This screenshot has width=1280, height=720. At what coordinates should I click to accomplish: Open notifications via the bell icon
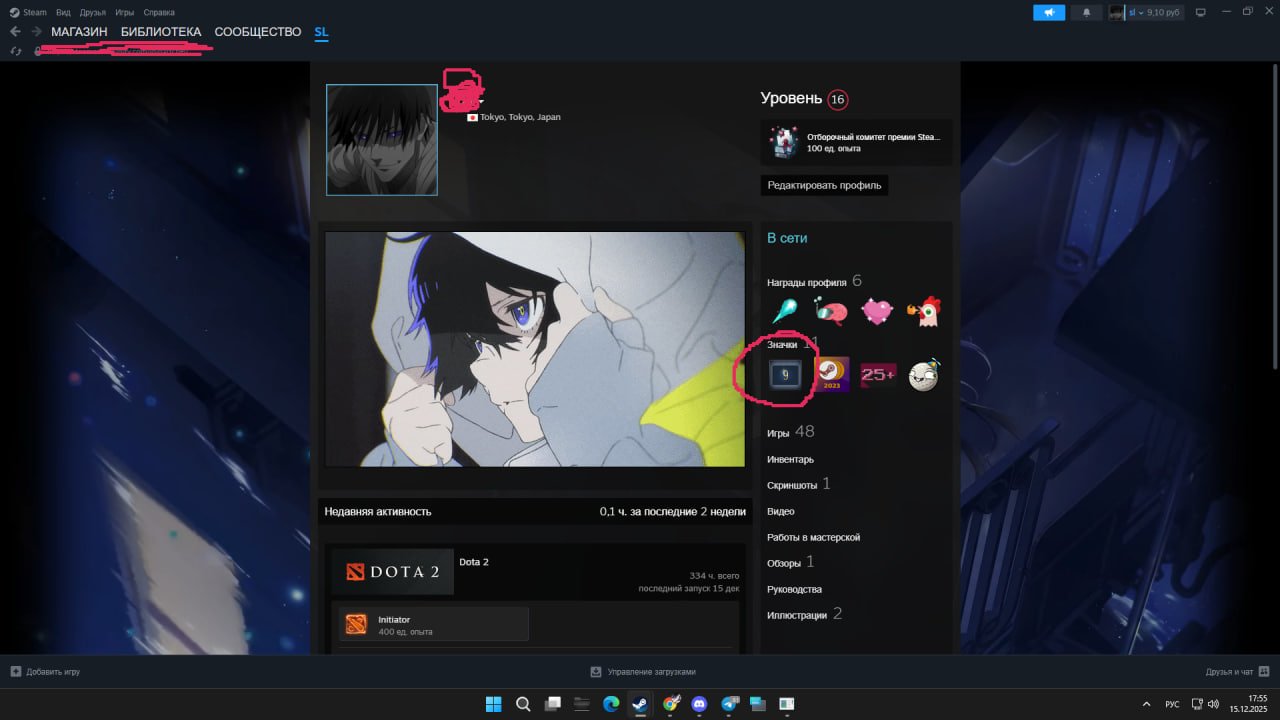[1087, 12]
